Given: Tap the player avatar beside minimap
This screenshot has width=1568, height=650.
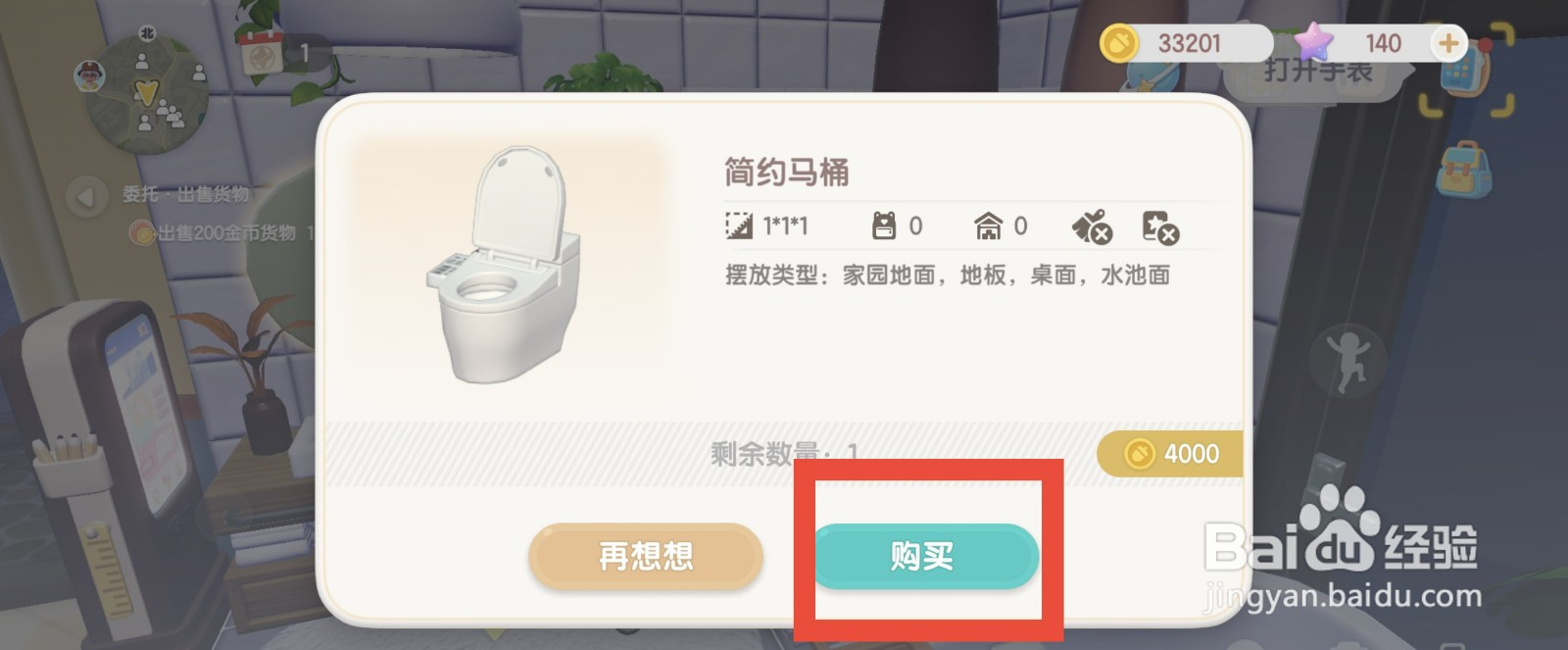Looking at the screenshot, I should pyautogui.click(x=90, y=75).
